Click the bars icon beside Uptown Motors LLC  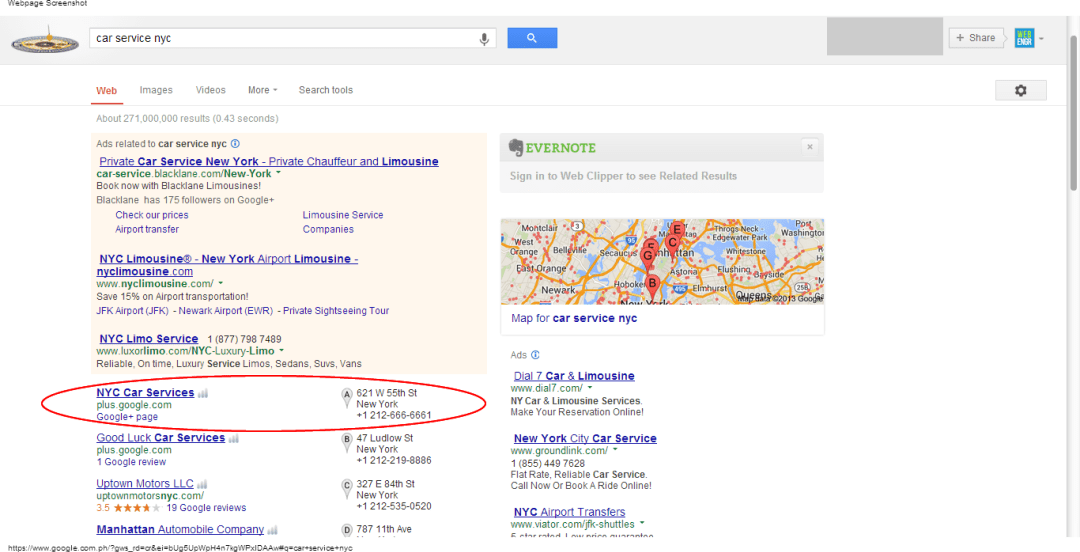pos(202,484)
